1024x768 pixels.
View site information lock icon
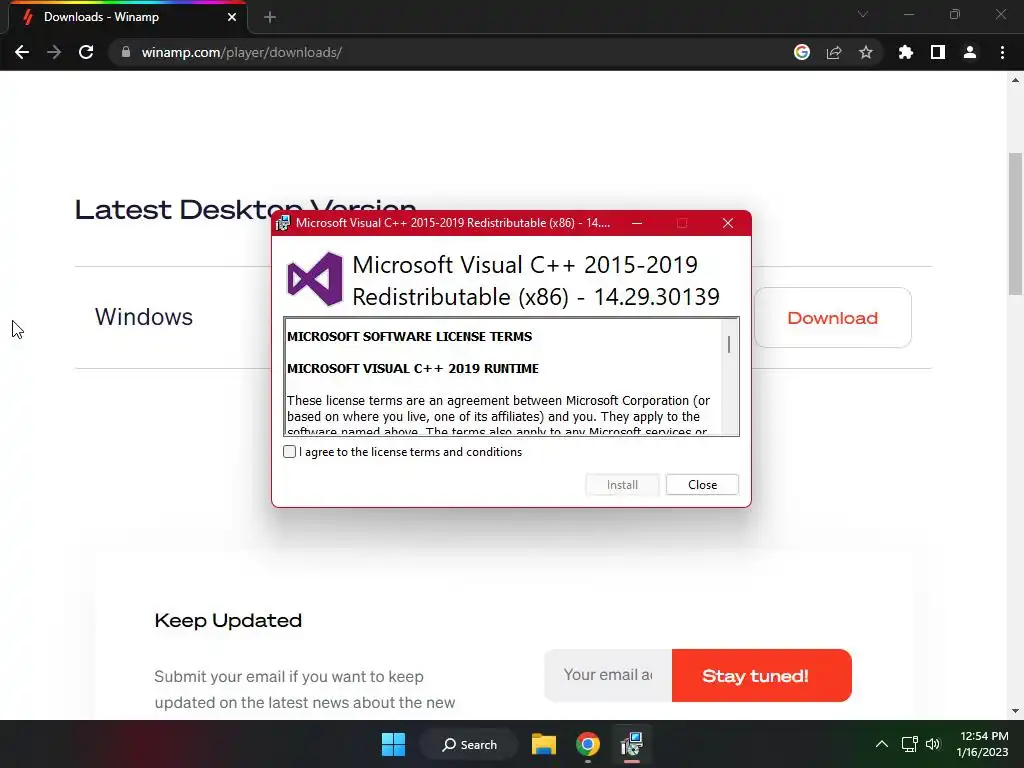click(x=126, y=52)
